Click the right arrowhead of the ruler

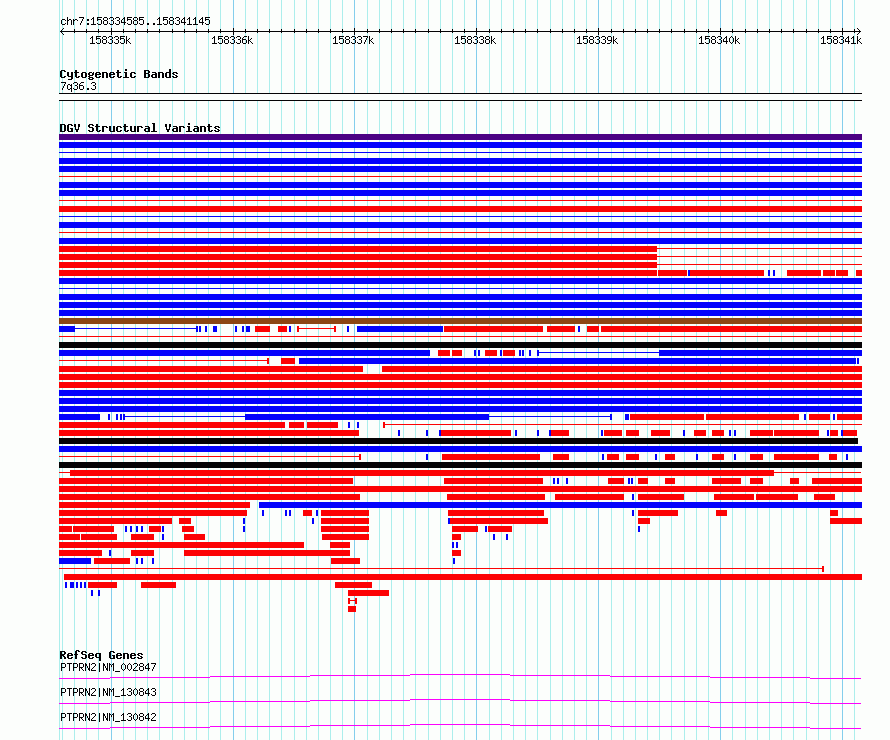point(859,32)
